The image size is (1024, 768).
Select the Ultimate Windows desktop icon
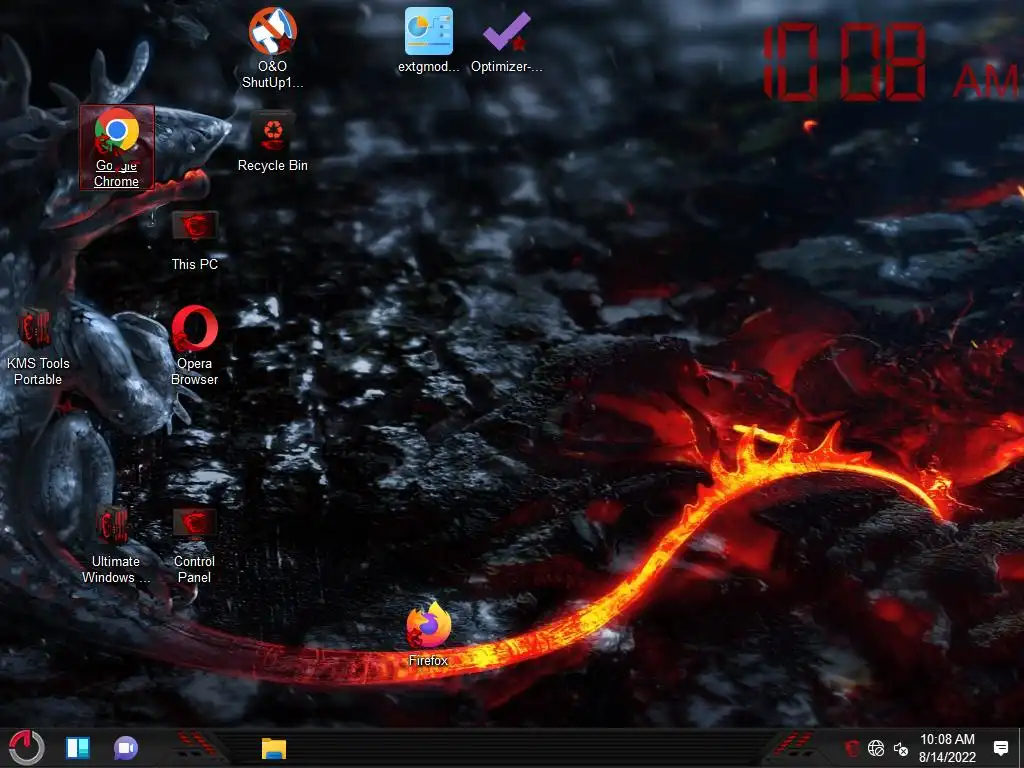(116, 545)
